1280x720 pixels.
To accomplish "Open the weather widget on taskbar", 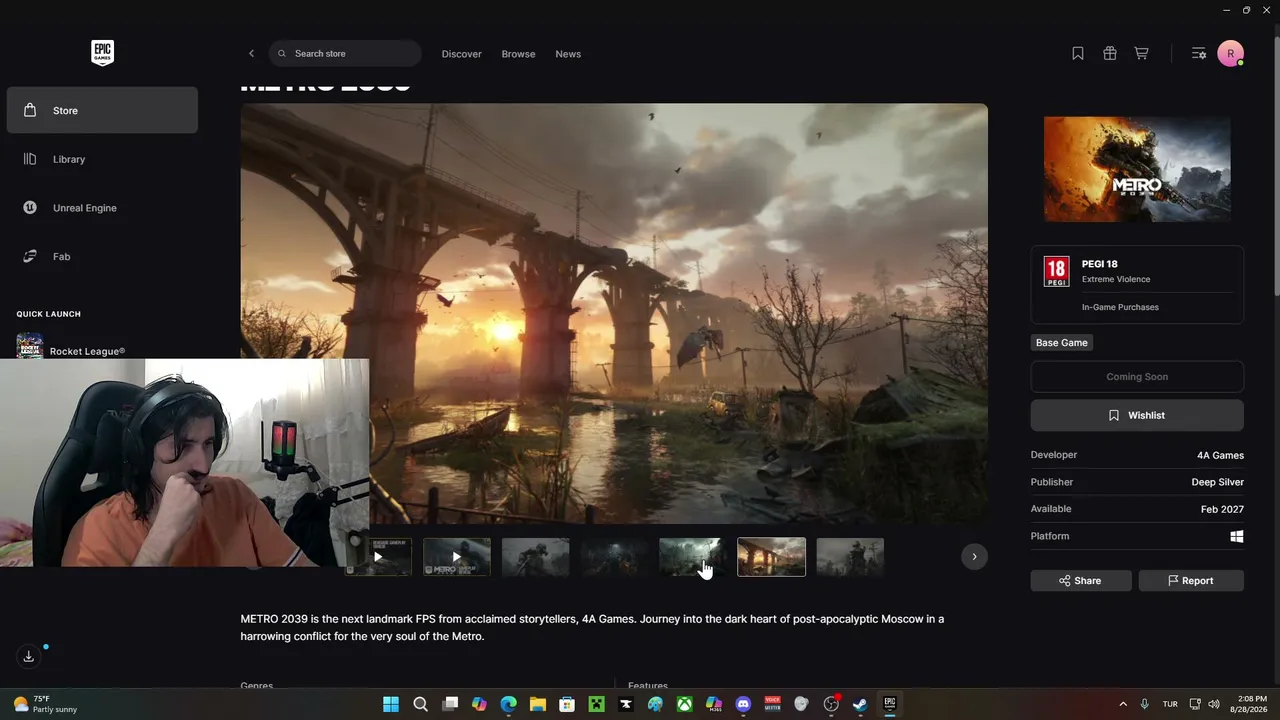I will 47,704.
